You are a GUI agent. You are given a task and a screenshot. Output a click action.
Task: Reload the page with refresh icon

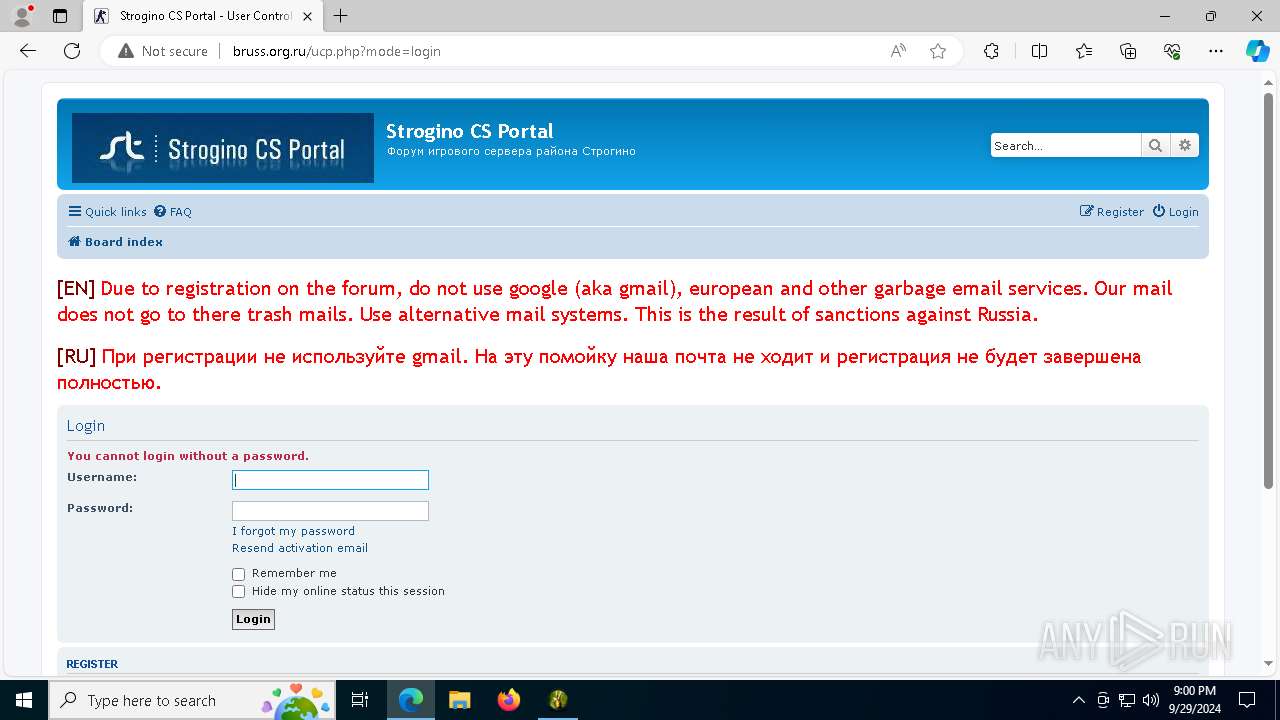coord(72,51)
